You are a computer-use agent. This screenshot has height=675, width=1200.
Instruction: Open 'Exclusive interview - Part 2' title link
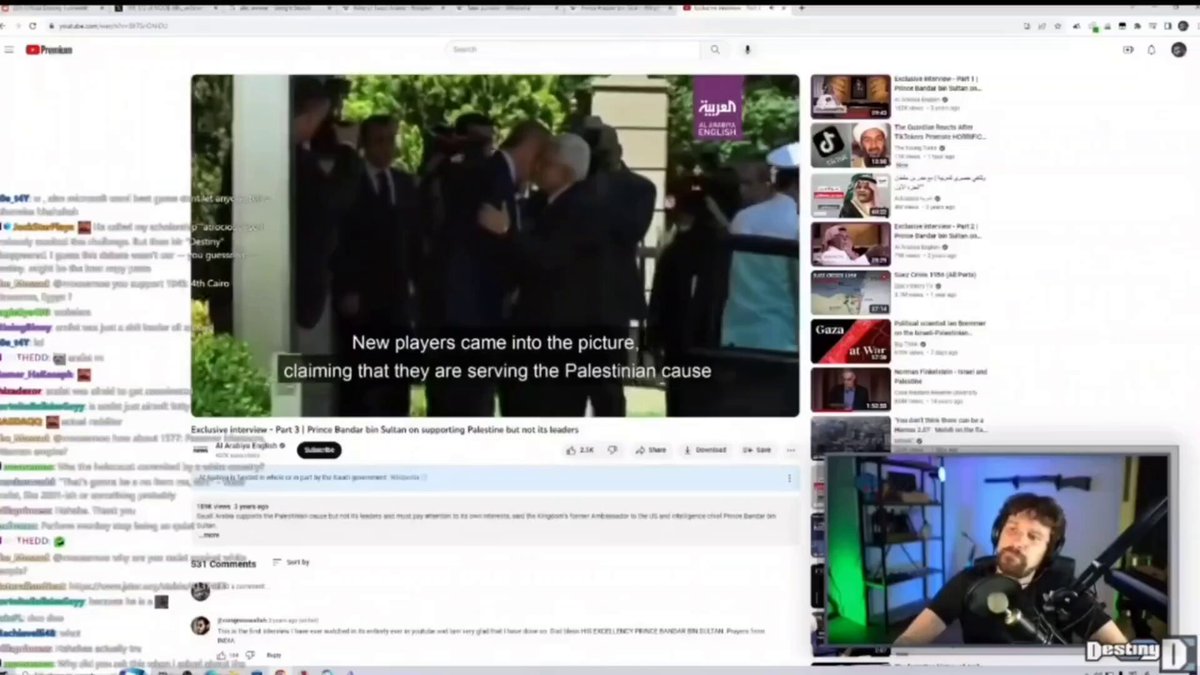pyautogui.click(x=936, y=231)
